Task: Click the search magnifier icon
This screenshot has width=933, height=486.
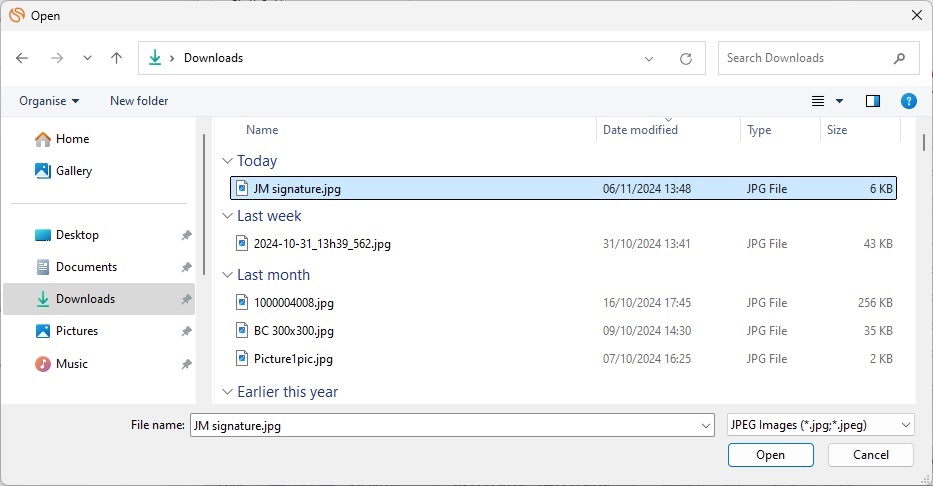Action: pyautogui.click(x=899, y=58)
